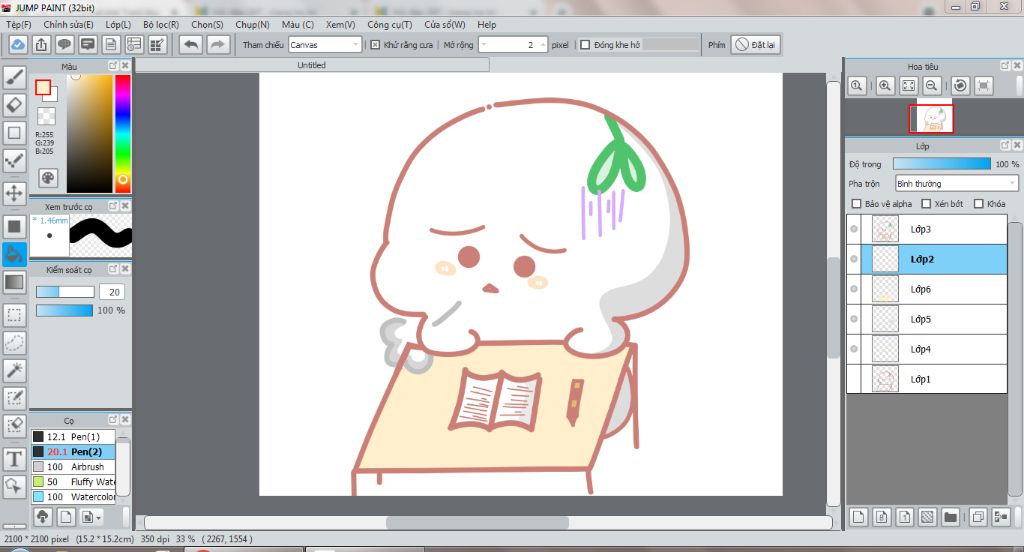This screenshot has width=1024, height=552.
Task: Click the transparent color swatch
Action: [x=46, y=116]
